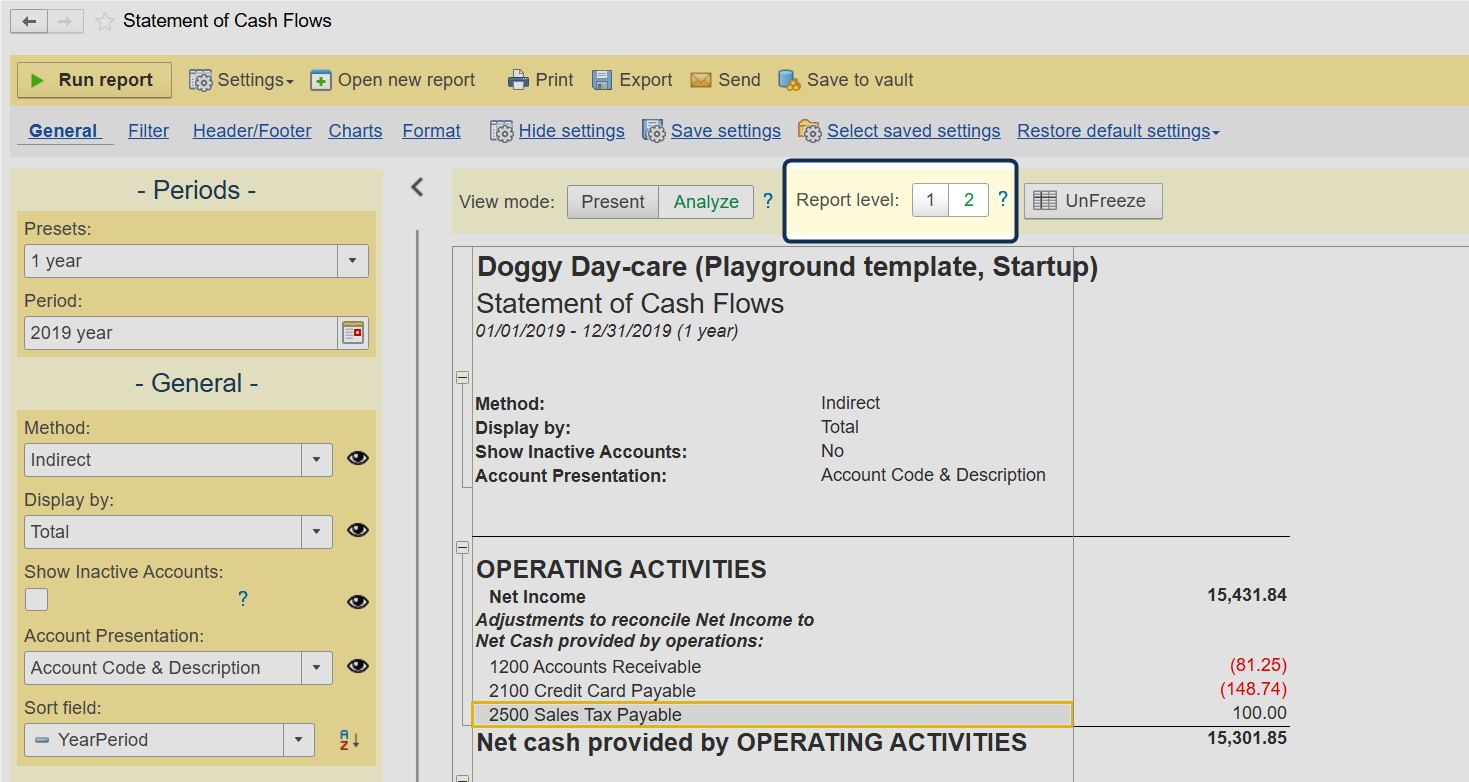Toggle sort order A-Z icon
Screen dimensions: 1469x782
click(x=349, y=740)
